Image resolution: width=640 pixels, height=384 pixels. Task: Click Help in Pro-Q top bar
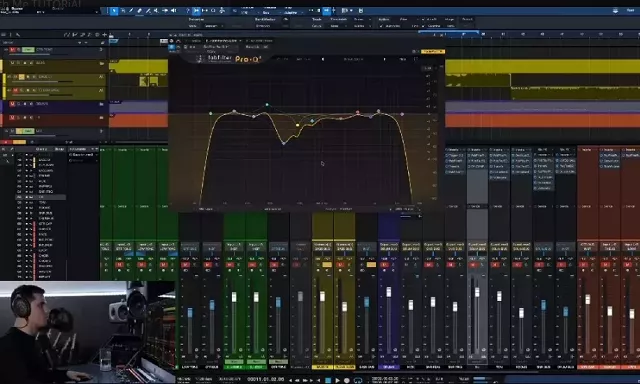403,59
